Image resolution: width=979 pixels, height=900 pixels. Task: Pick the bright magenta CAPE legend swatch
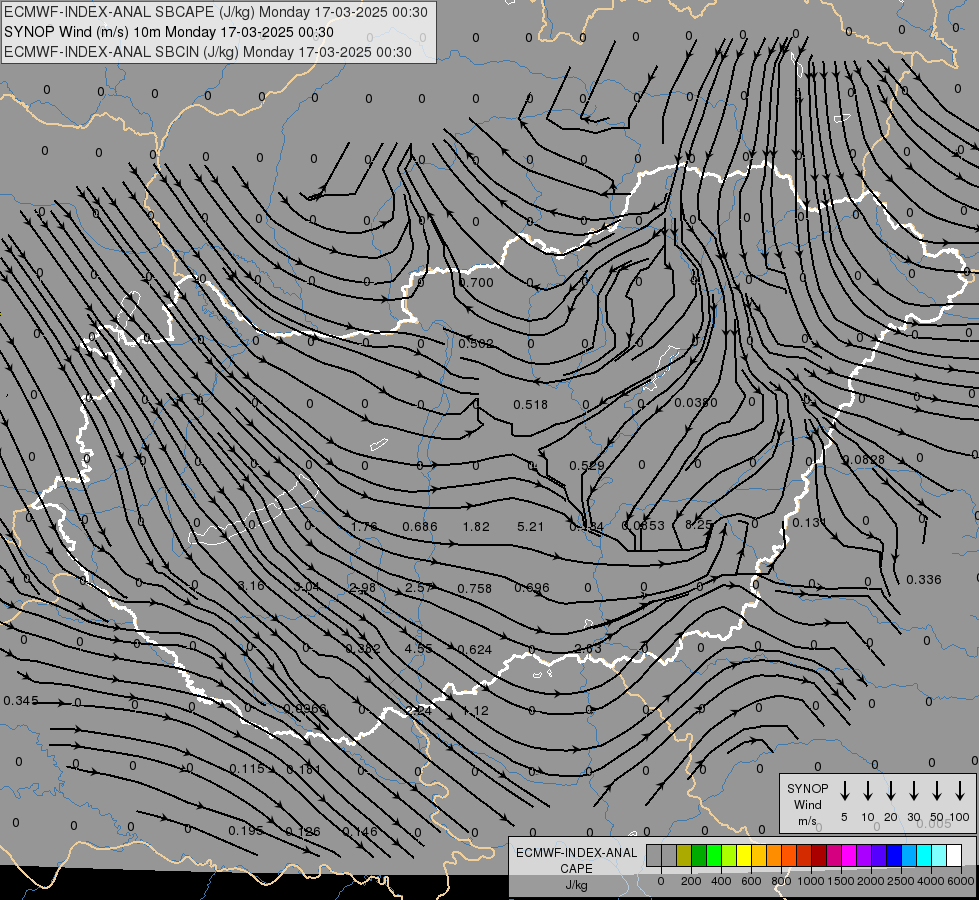point(849,856)
